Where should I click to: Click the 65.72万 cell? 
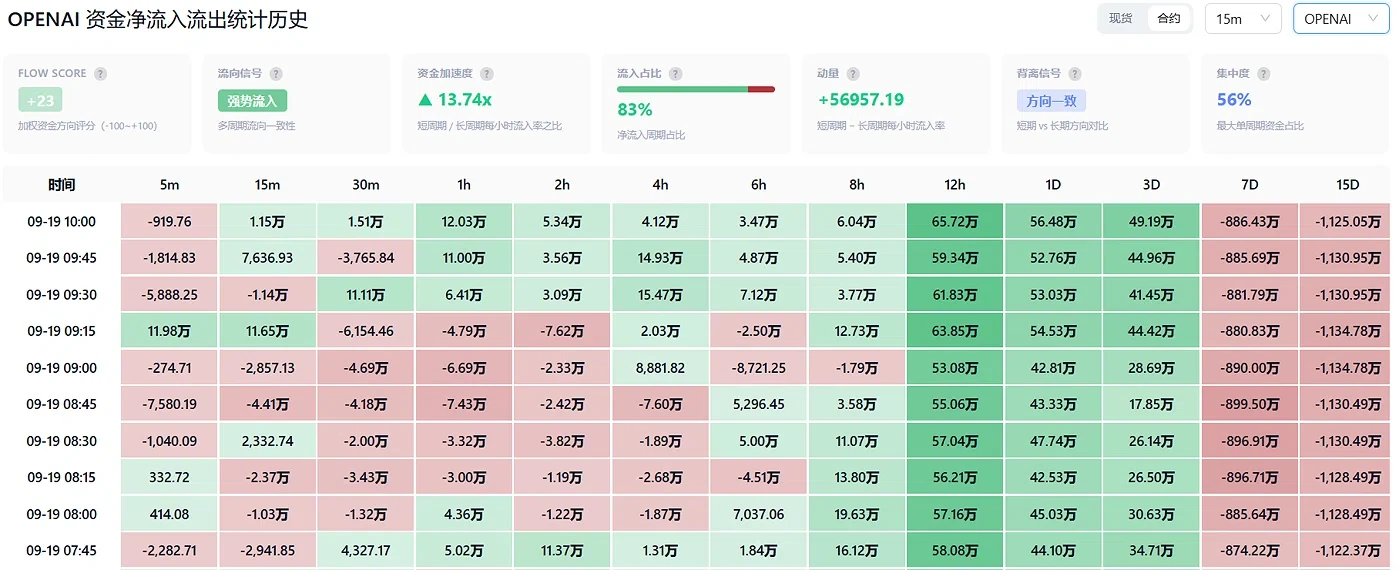[955, 222]
